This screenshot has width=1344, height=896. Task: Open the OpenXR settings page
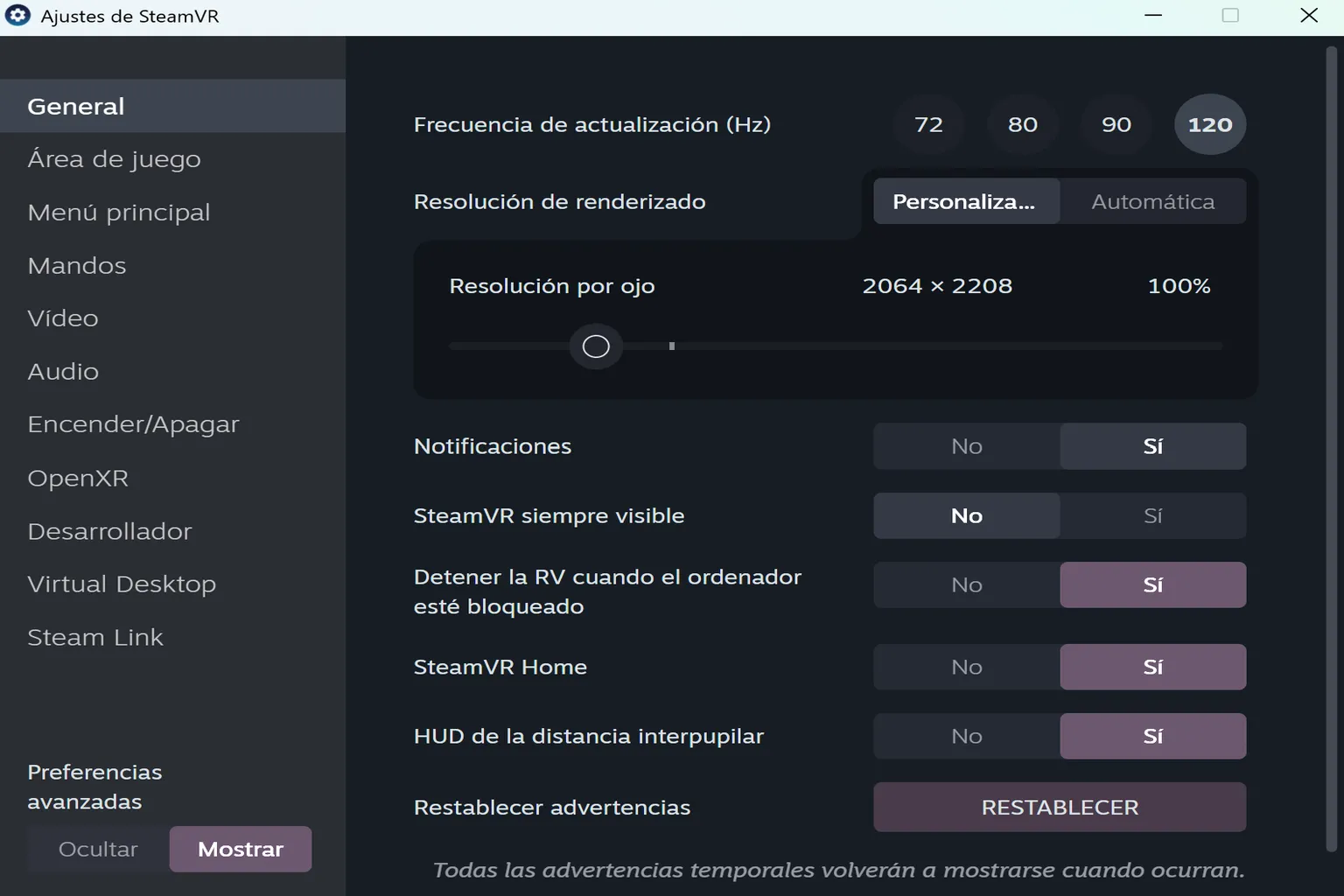(x=172, y=478)
